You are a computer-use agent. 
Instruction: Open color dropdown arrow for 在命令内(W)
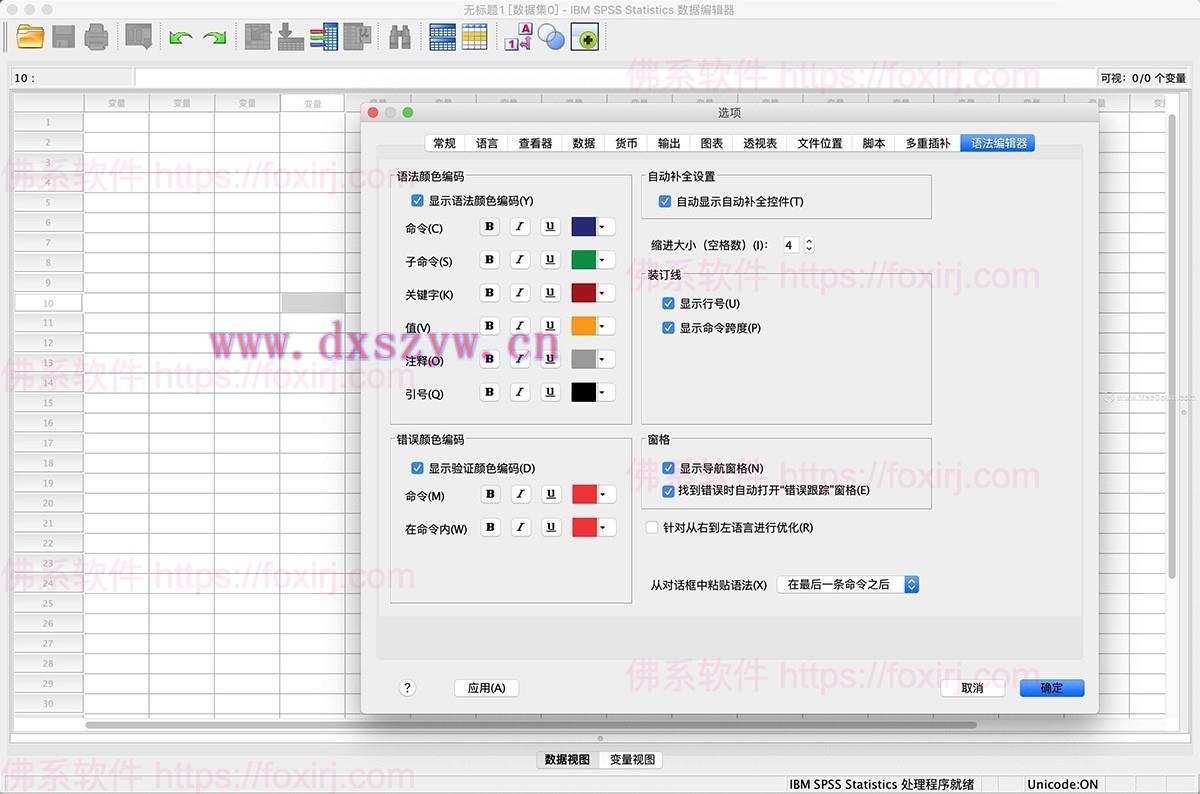pyautogui.click(x=603, y=527)
